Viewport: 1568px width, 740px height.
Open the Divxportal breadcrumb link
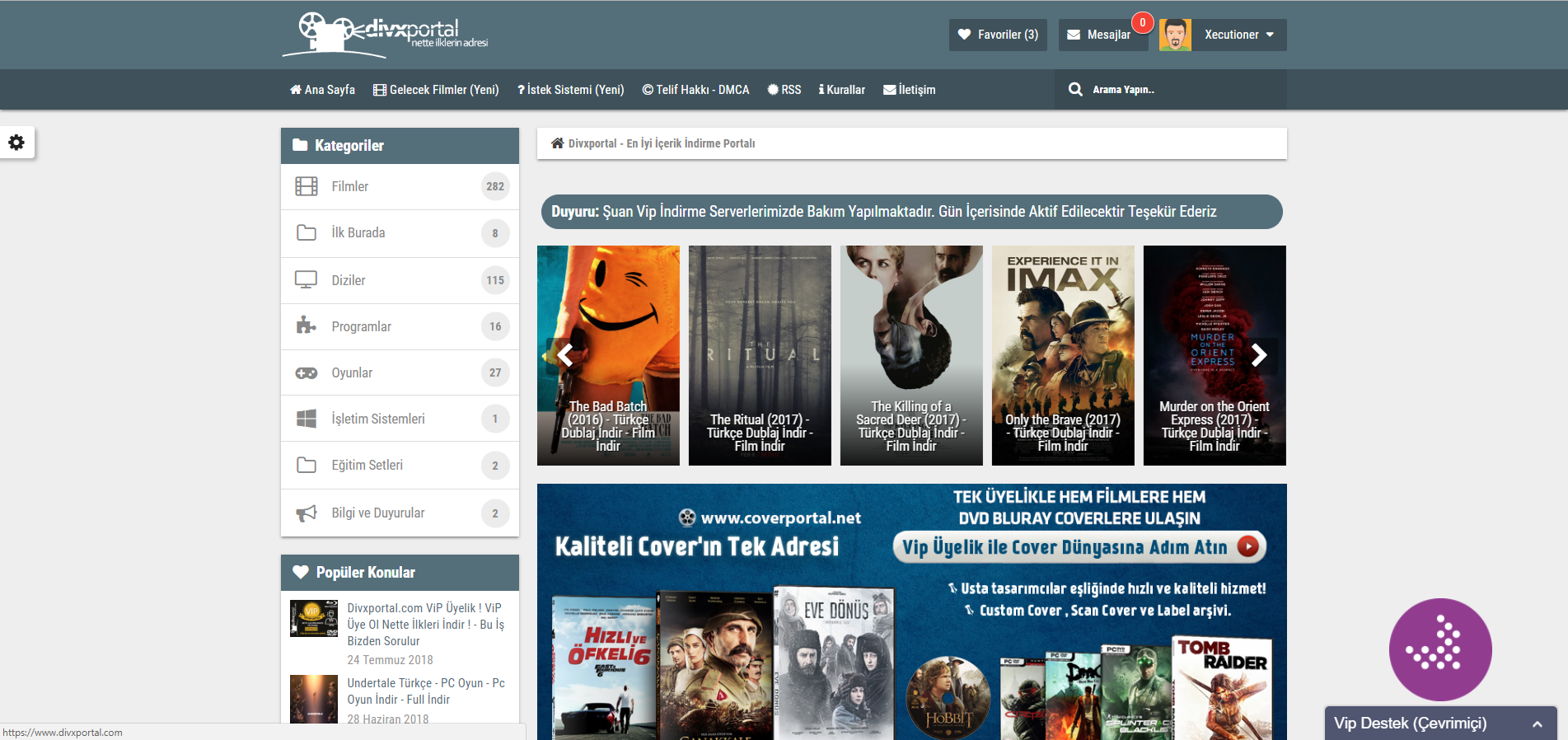point(661,143)
